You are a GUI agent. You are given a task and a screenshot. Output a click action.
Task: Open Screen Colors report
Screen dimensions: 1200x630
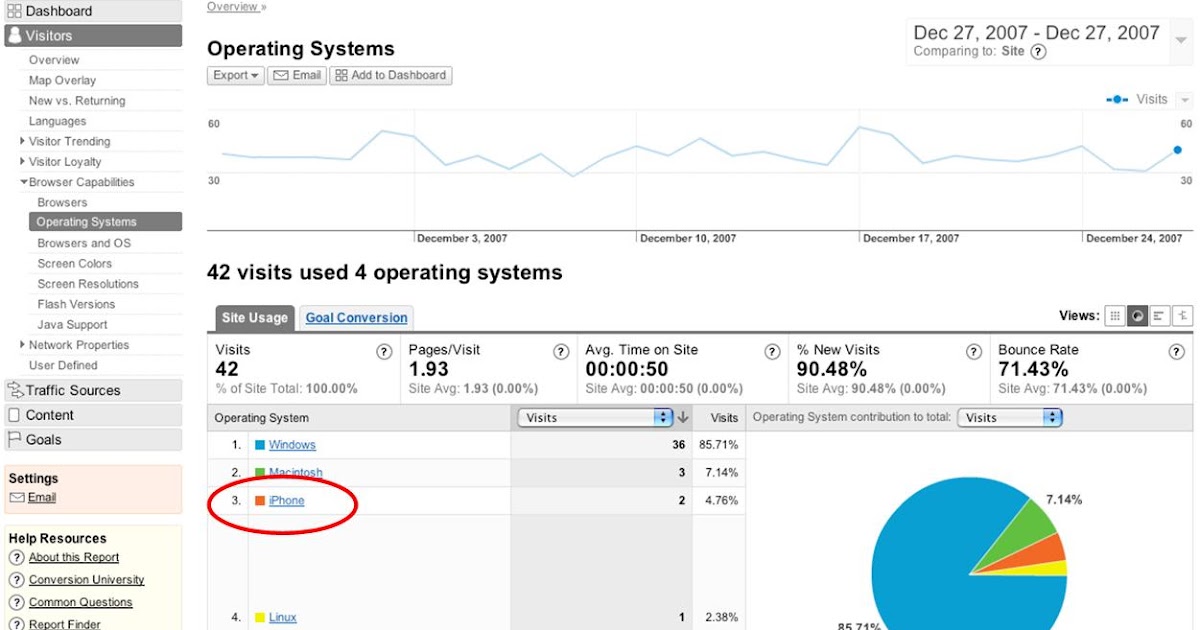(x=75, y=264)
